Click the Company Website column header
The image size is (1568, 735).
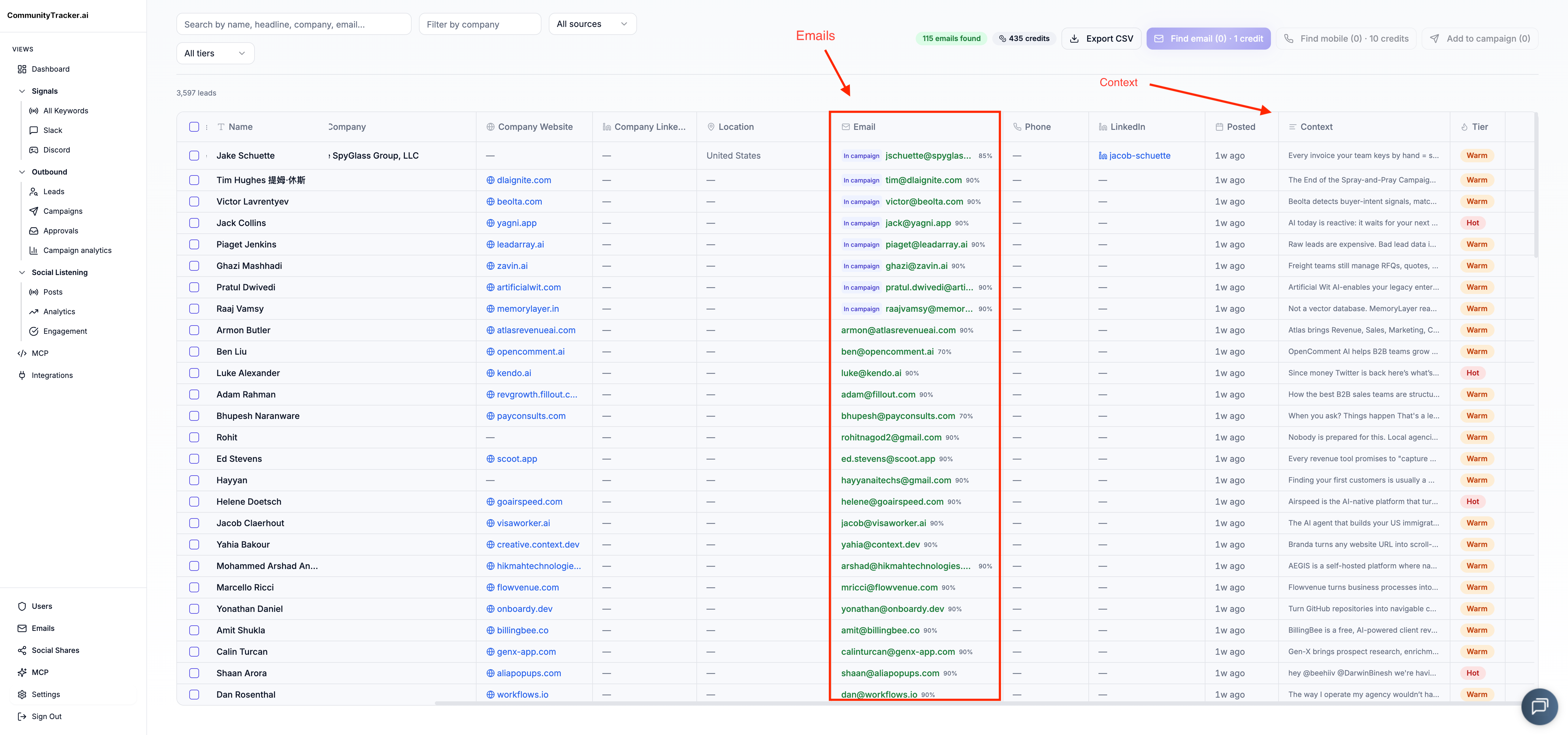(535, 126)
